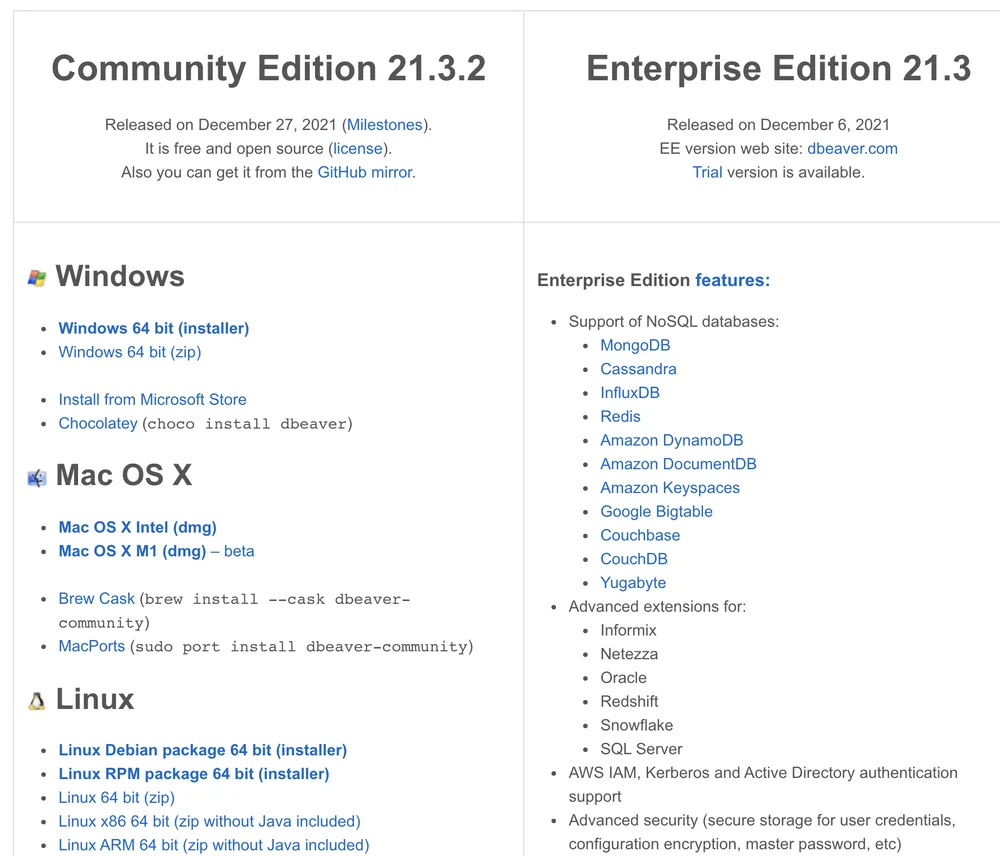The image size is (1000, 856).
Task: Click the Mac OS X Finder icon
Action: click(37, 478)
